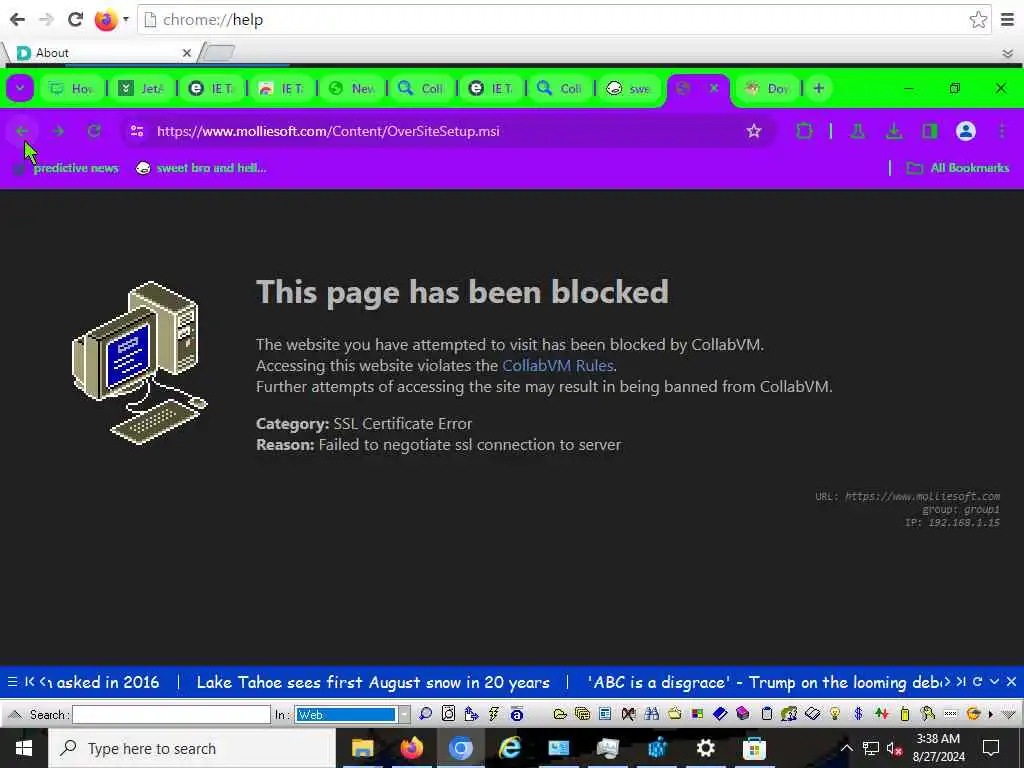This screenshot has width=1024, height=768.
Task: Open the Chrome Labs flask icon
Action: coord(857,131)
